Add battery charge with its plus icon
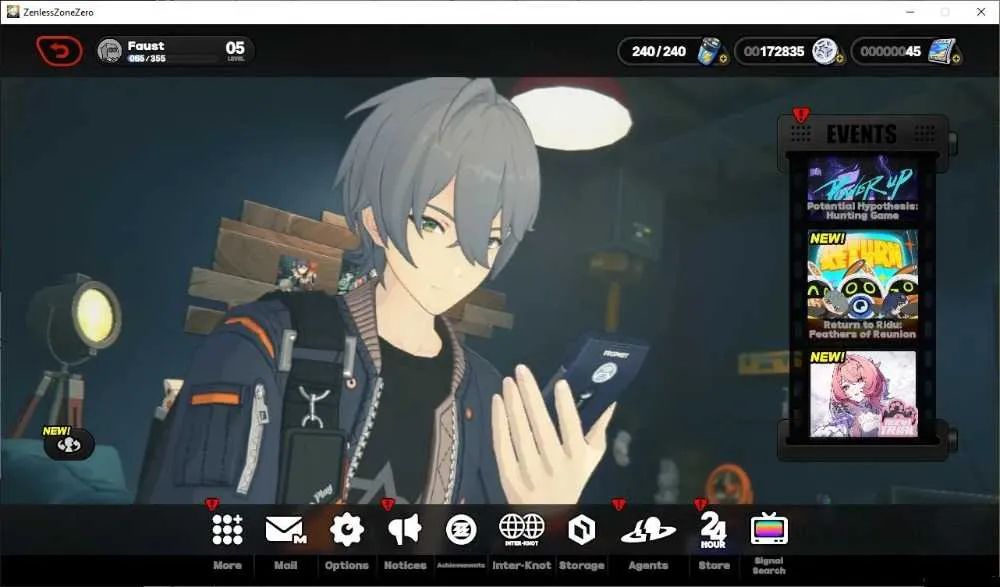This screenshot has height=587, width=1000. coord(723,59)
